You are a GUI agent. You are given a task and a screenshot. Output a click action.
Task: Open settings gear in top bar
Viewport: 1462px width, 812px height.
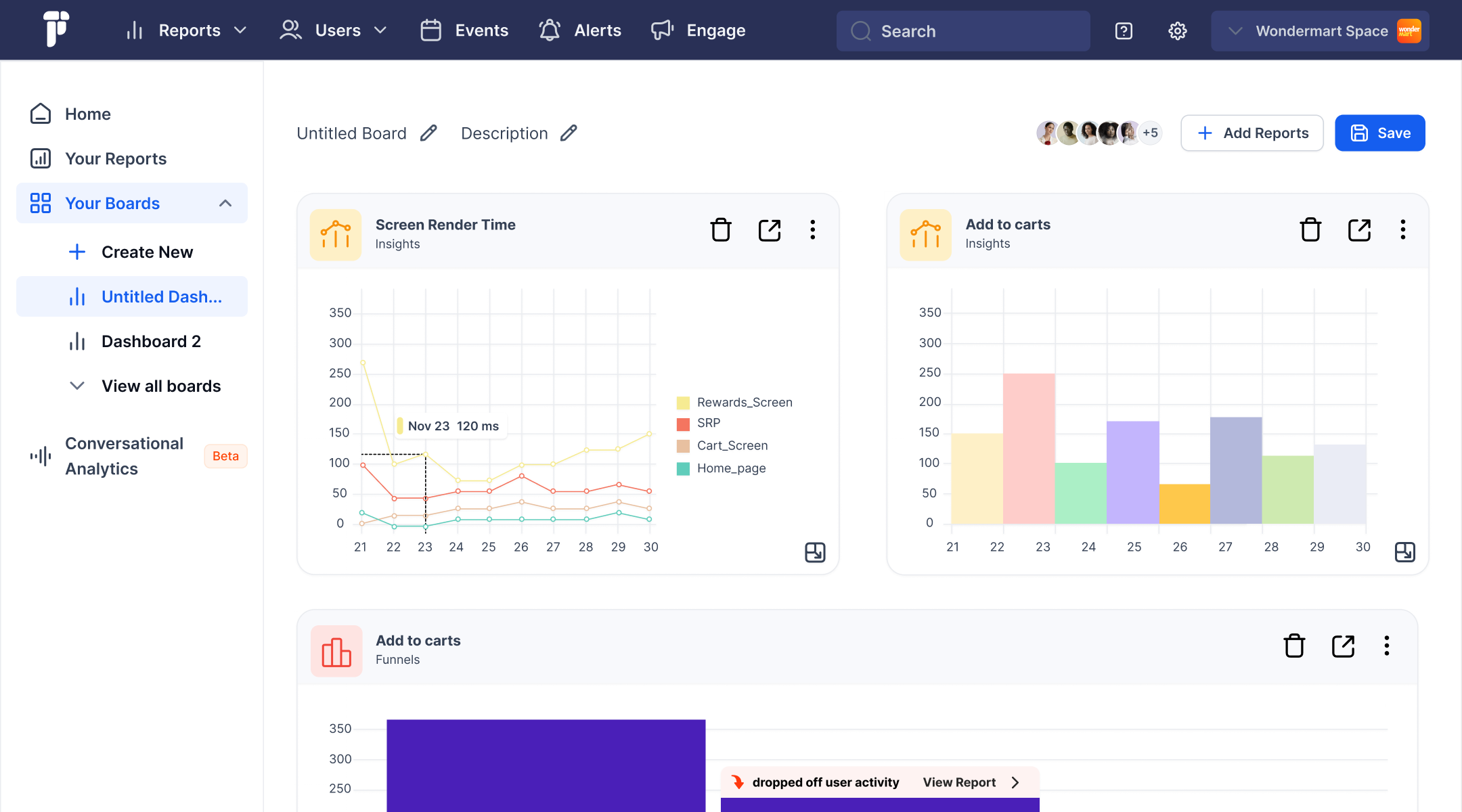pos(1177,31)
